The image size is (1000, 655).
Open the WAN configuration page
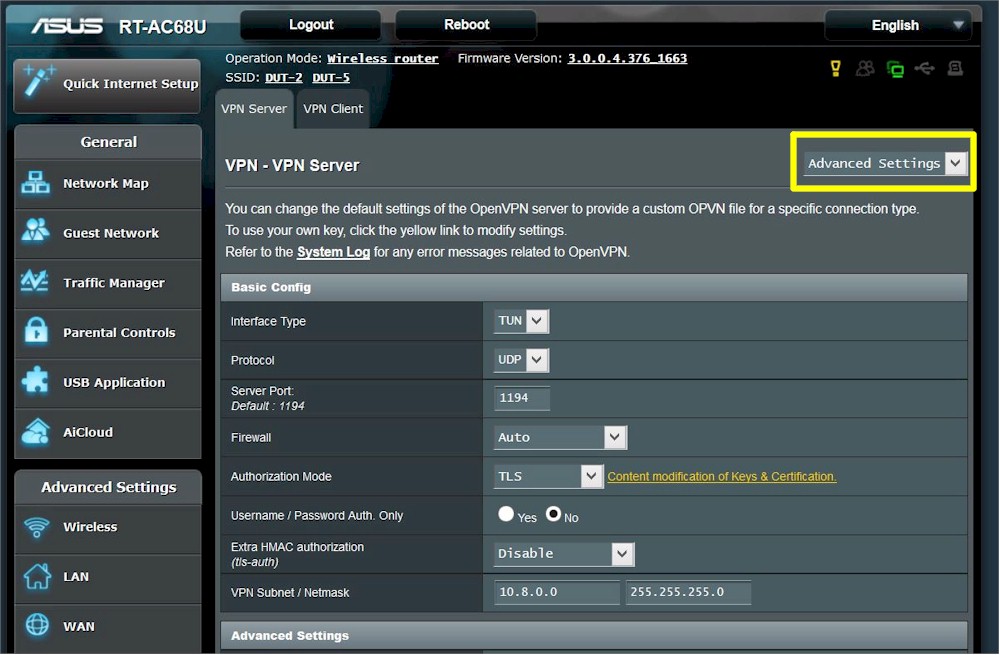[x=107, y=627]
